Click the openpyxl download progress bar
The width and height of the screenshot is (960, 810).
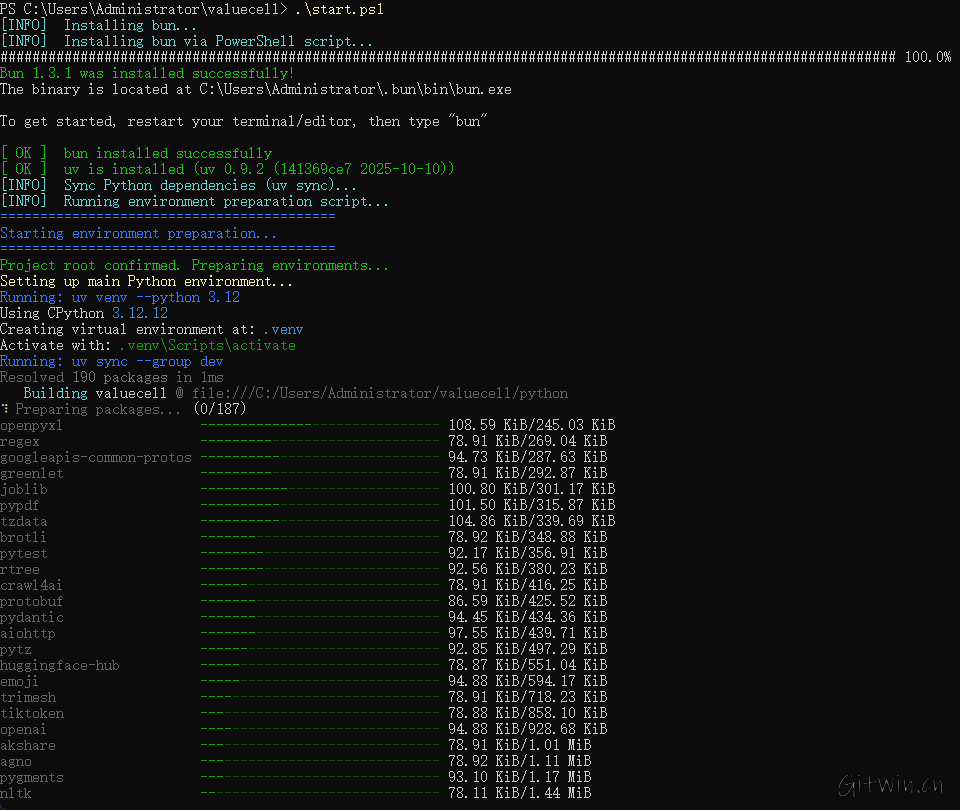(319, 426)
